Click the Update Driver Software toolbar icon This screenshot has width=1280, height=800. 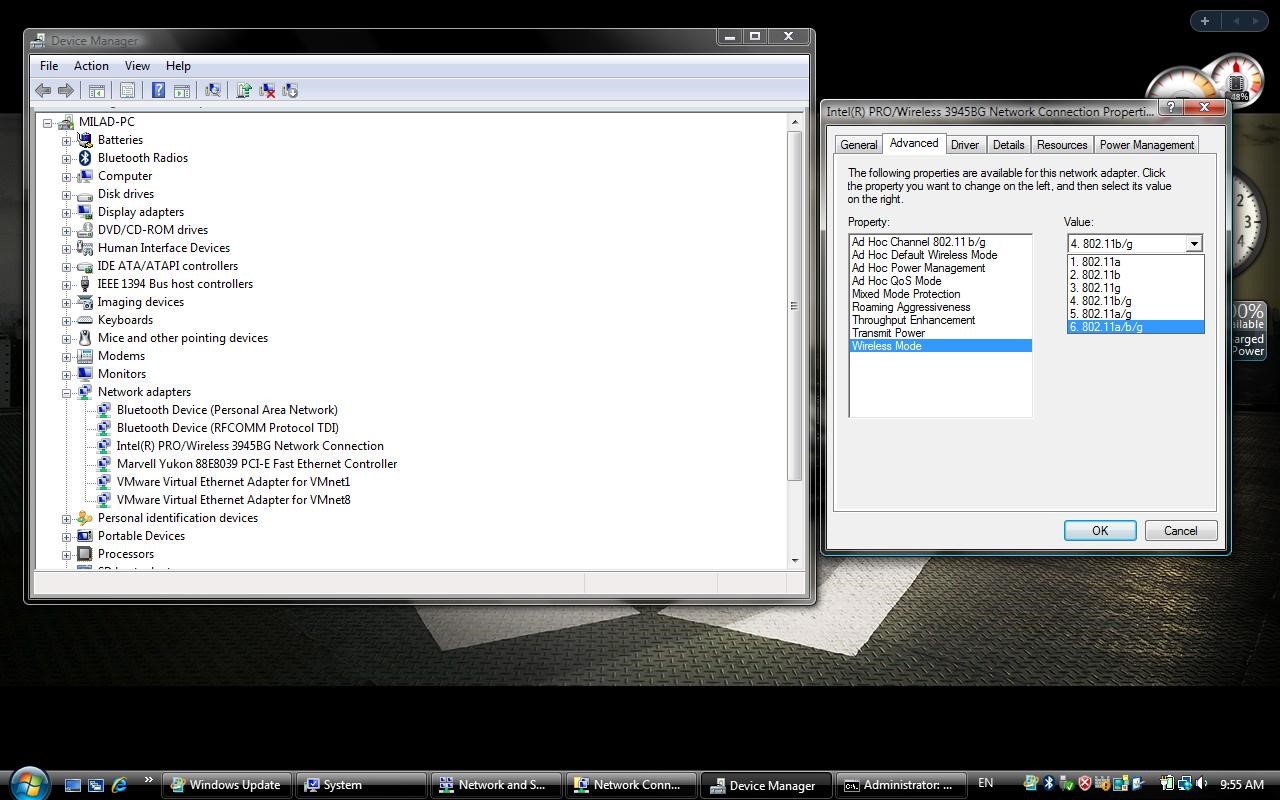[x=243, y=91]
